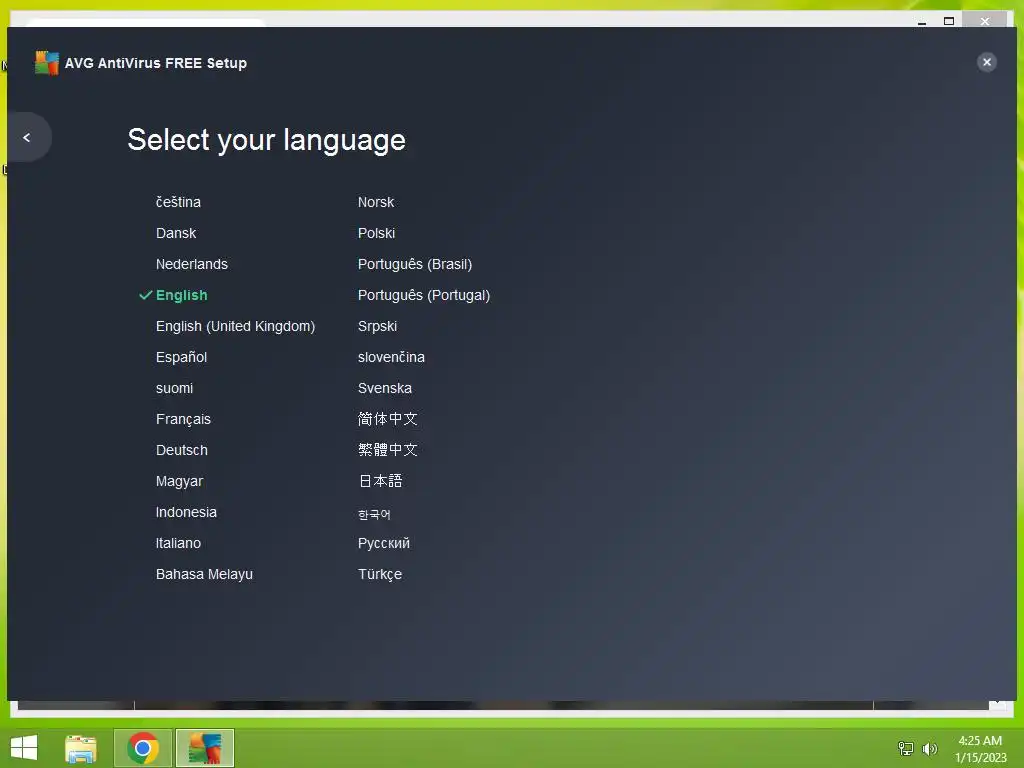Select Português (Portugal)

pos(424,295)
